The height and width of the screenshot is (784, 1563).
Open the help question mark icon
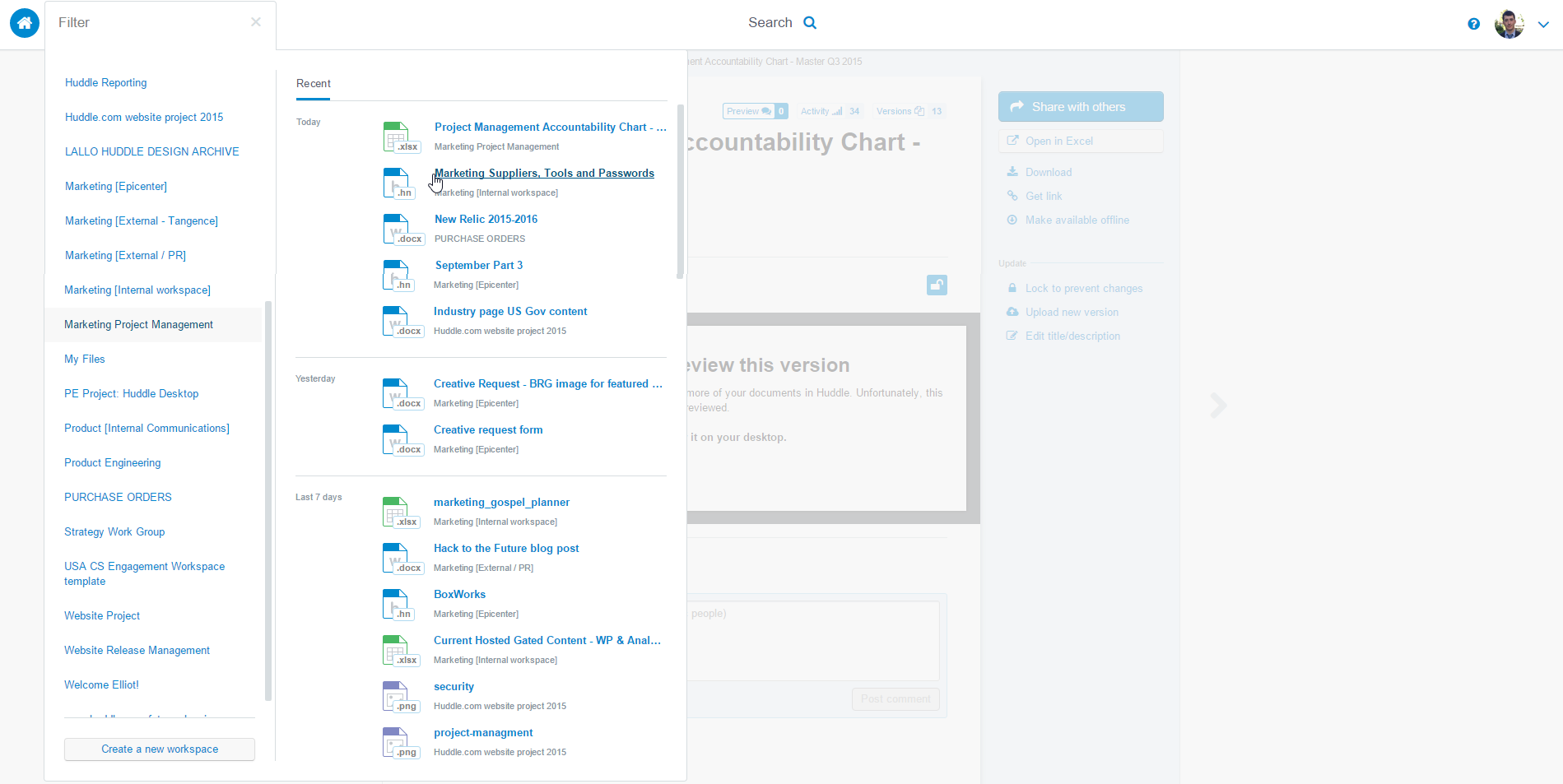pos(1473,24)
